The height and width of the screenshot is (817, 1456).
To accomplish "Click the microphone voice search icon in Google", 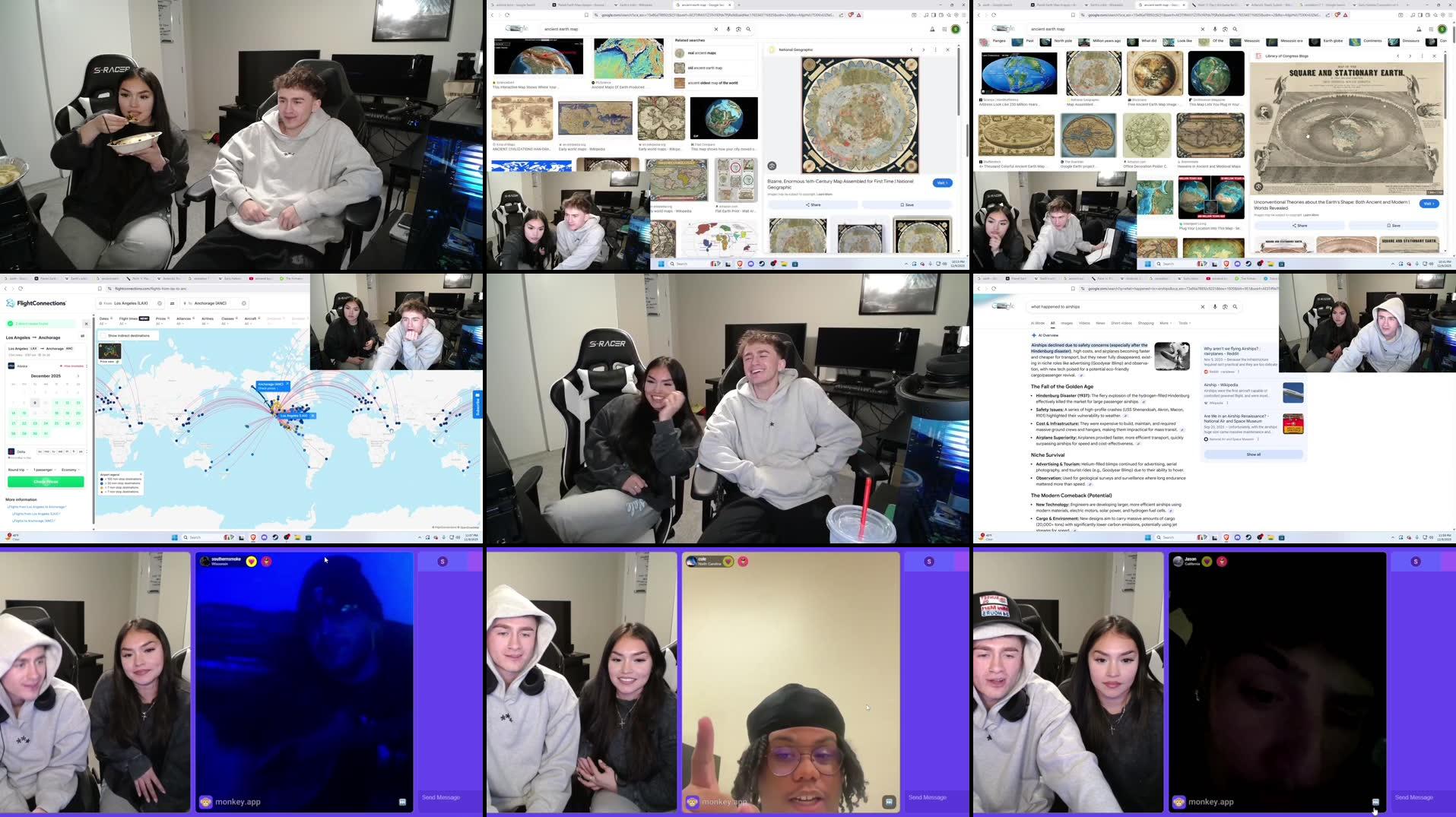I will (728, 29).
